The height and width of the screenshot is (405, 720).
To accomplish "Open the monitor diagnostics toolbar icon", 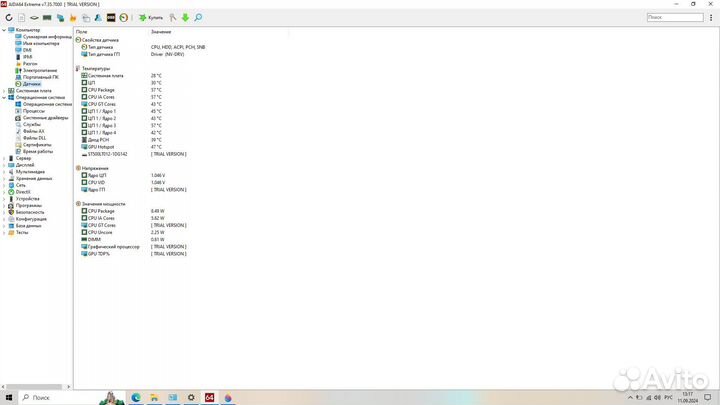I will 86,17.
